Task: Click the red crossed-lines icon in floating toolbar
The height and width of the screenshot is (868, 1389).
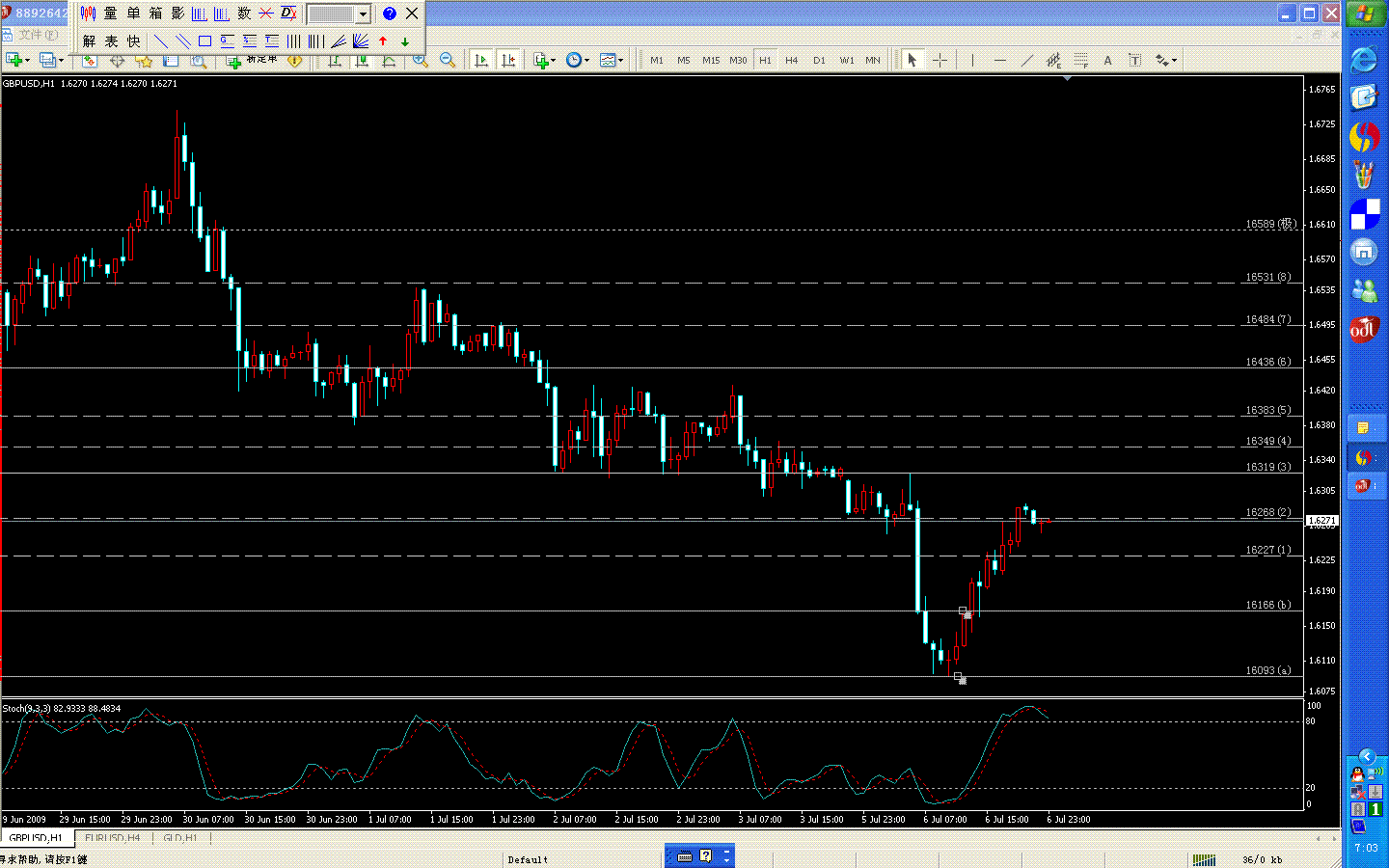Action: tap(266, 14)
